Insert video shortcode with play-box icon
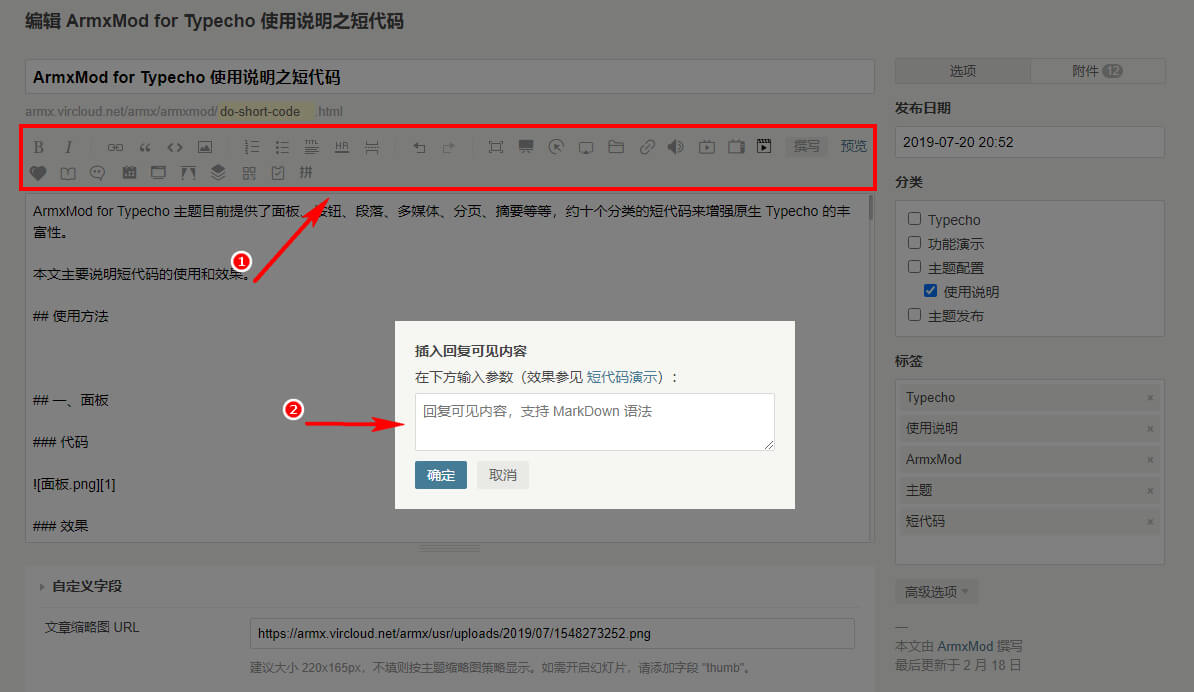This screenshot has height=692, width=1194. tap(707, 147)
